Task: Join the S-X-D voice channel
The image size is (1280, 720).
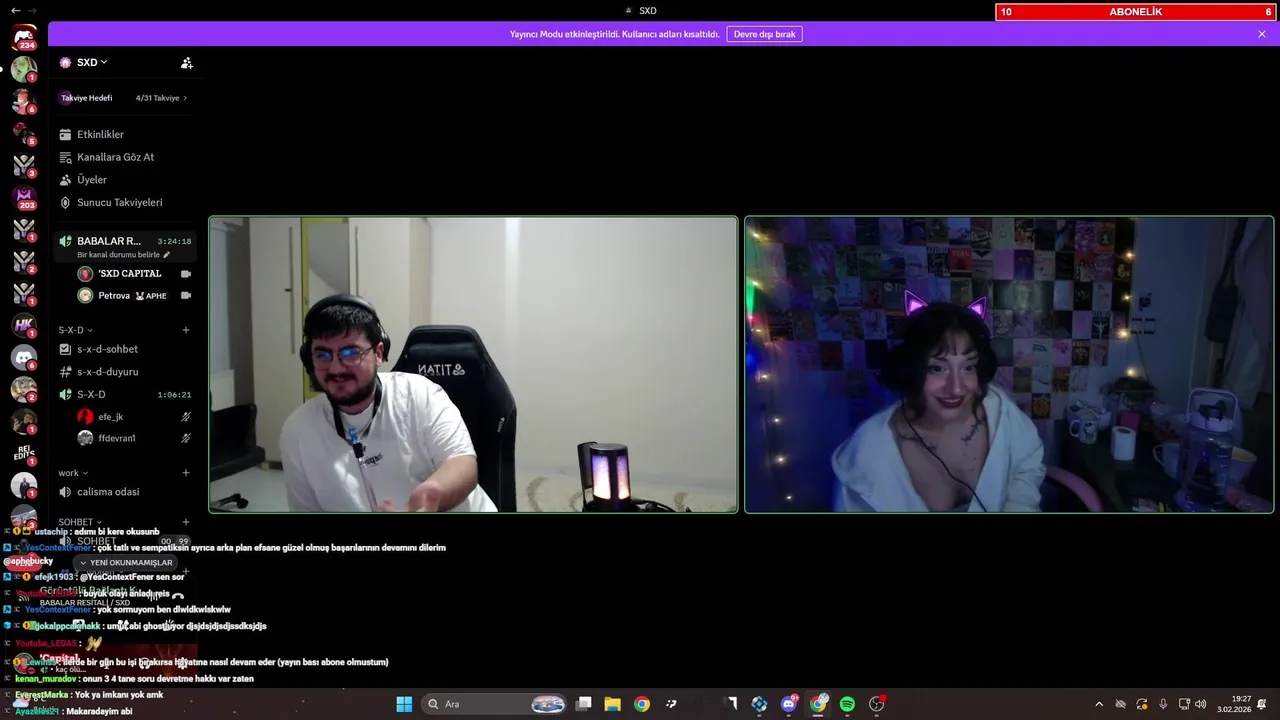Action: [125, 394]
